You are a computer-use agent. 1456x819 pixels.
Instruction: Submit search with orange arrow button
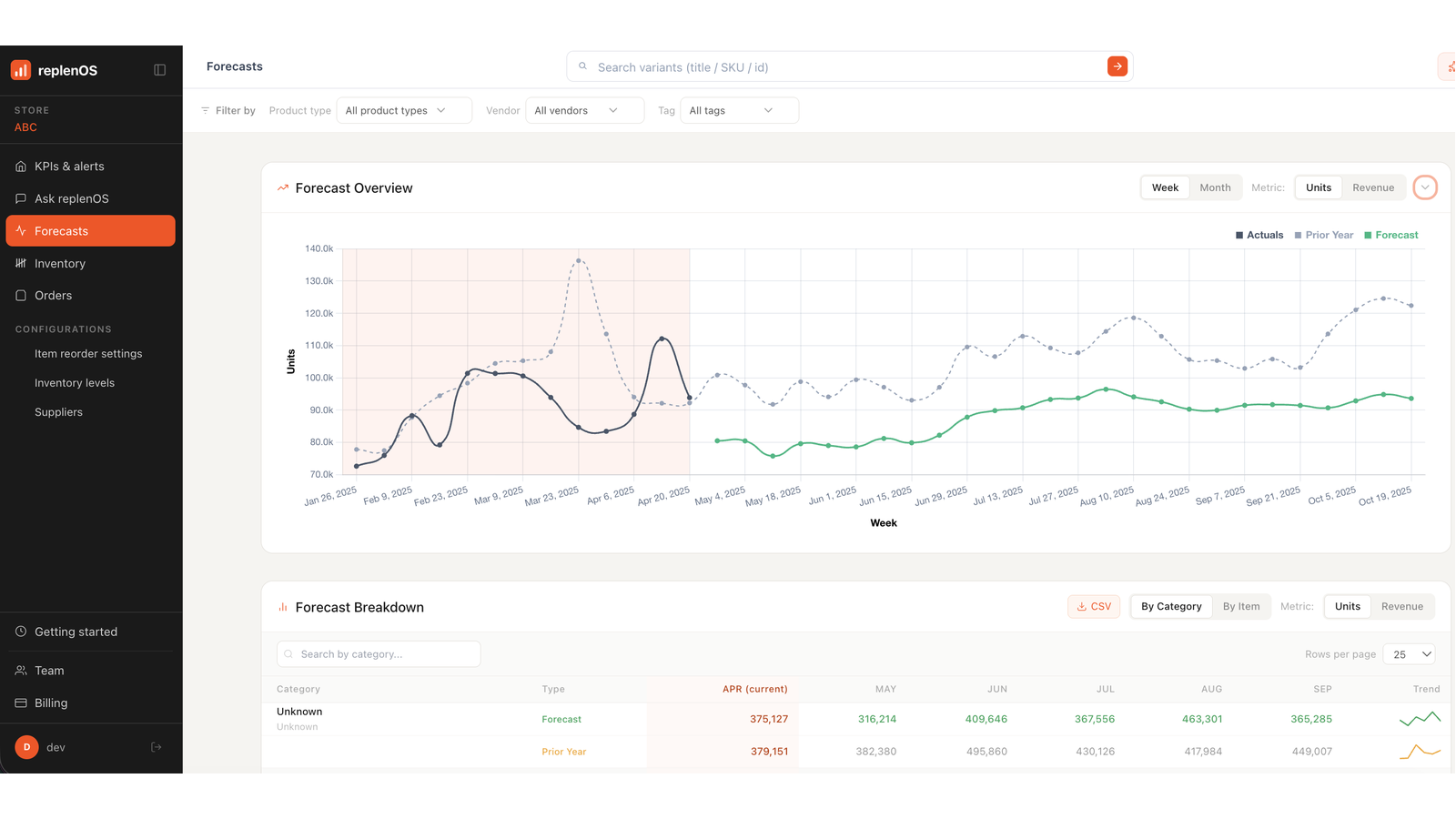click(1117, 66)
